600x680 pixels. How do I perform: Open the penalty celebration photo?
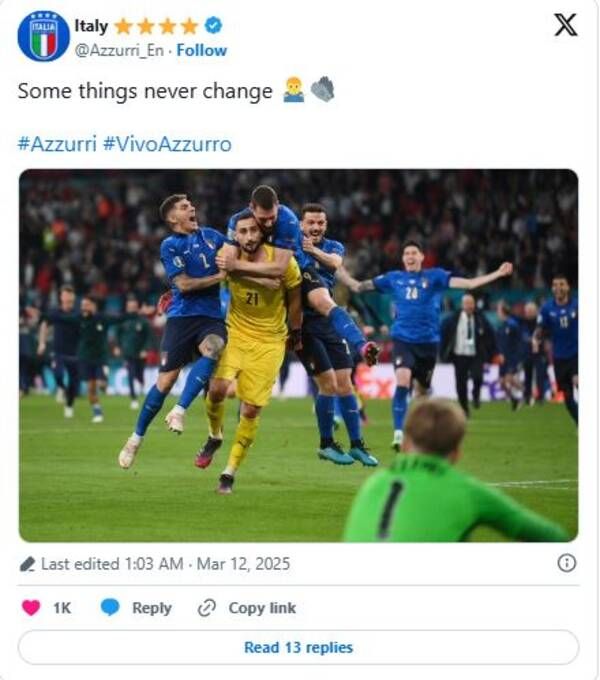pyautogui.click(x=298, y=355)
